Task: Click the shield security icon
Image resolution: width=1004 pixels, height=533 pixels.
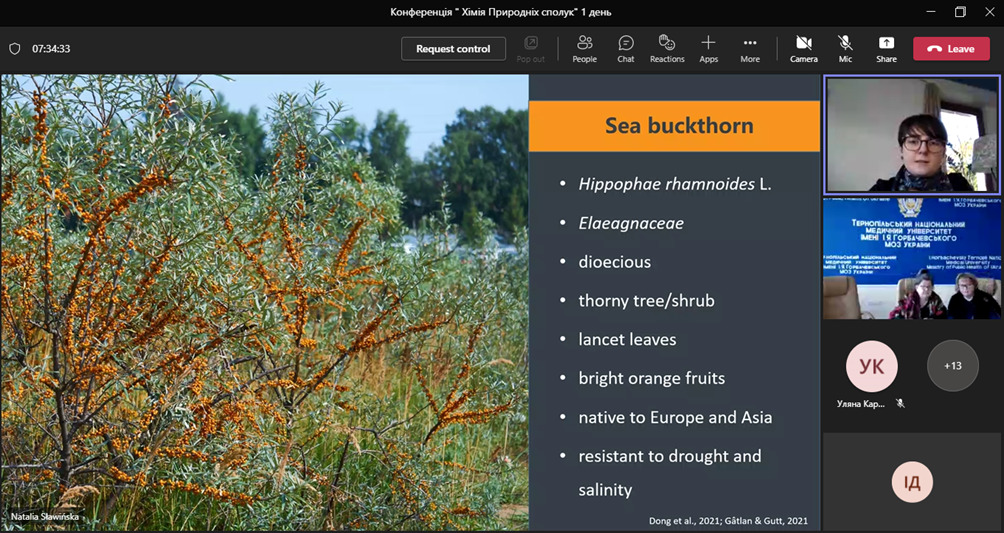Action: (x=15, y=48)
